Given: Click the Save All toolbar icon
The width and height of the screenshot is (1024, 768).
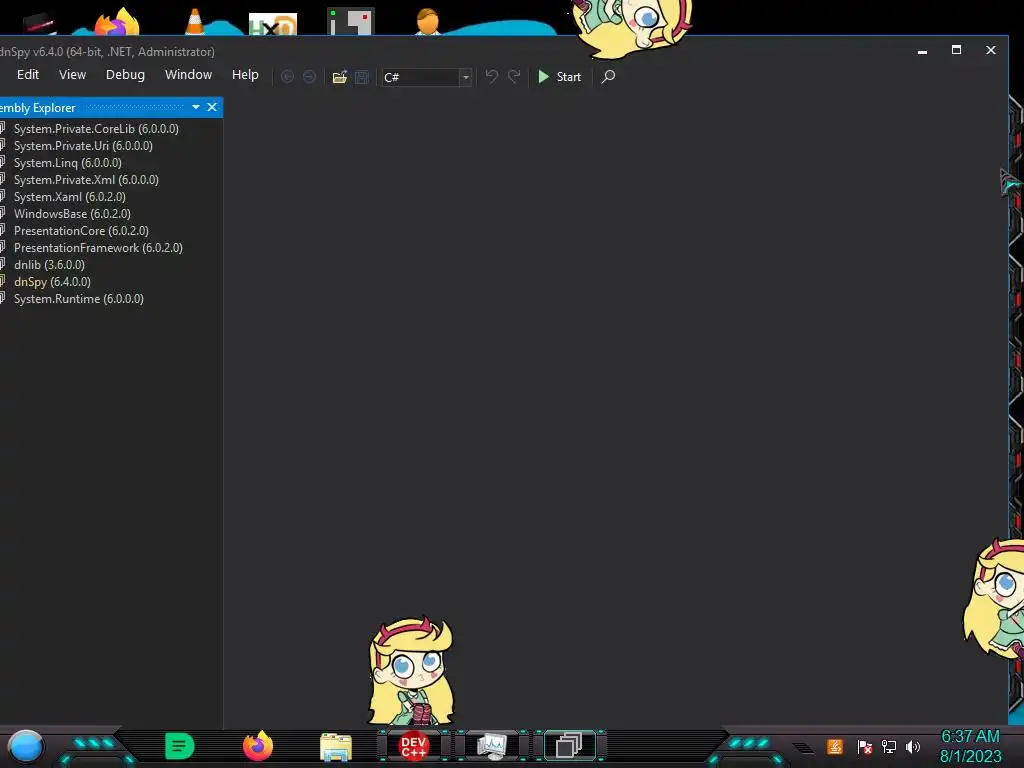Looking at the screenshot, I should 362,77.
